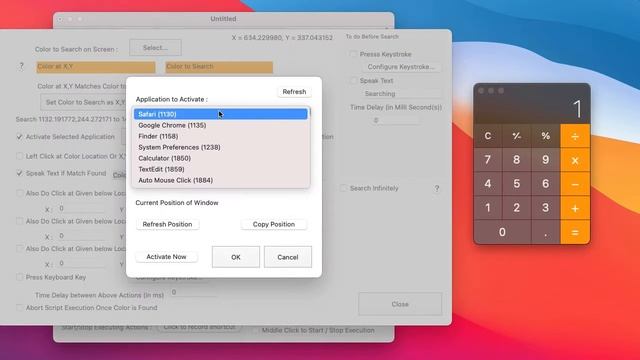Toggle Speak Text if Match Found checkbox
Screen dimensions: 640x360
(20, 173)
